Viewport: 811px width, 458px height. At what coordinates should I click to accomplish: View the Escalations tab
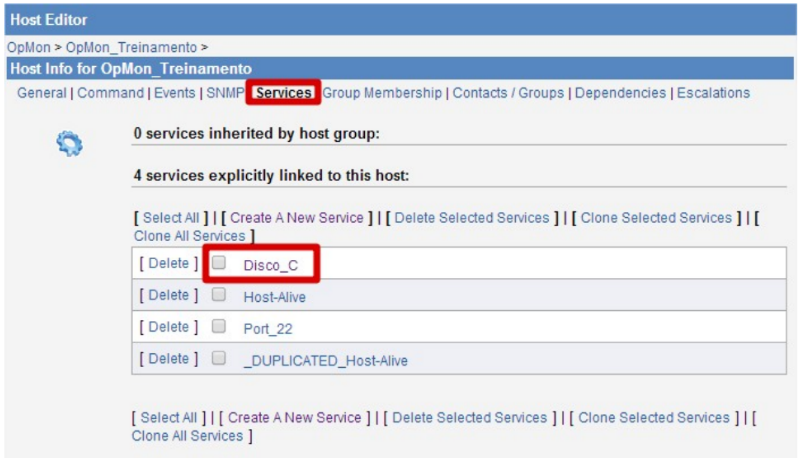pos(713,93)
